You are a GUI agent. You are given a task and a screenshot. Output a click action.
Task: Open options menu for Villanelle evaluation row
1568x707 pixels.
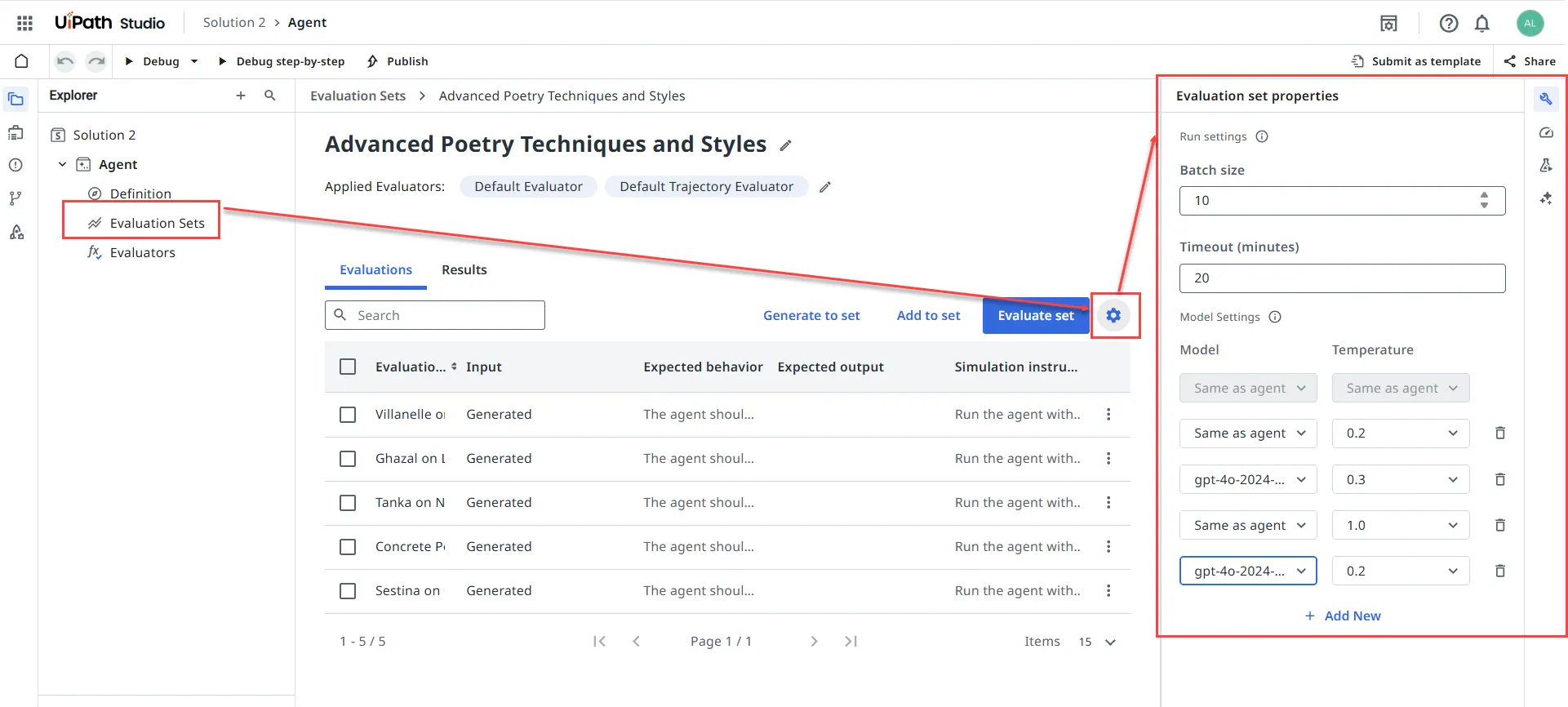click(1108, 415)
